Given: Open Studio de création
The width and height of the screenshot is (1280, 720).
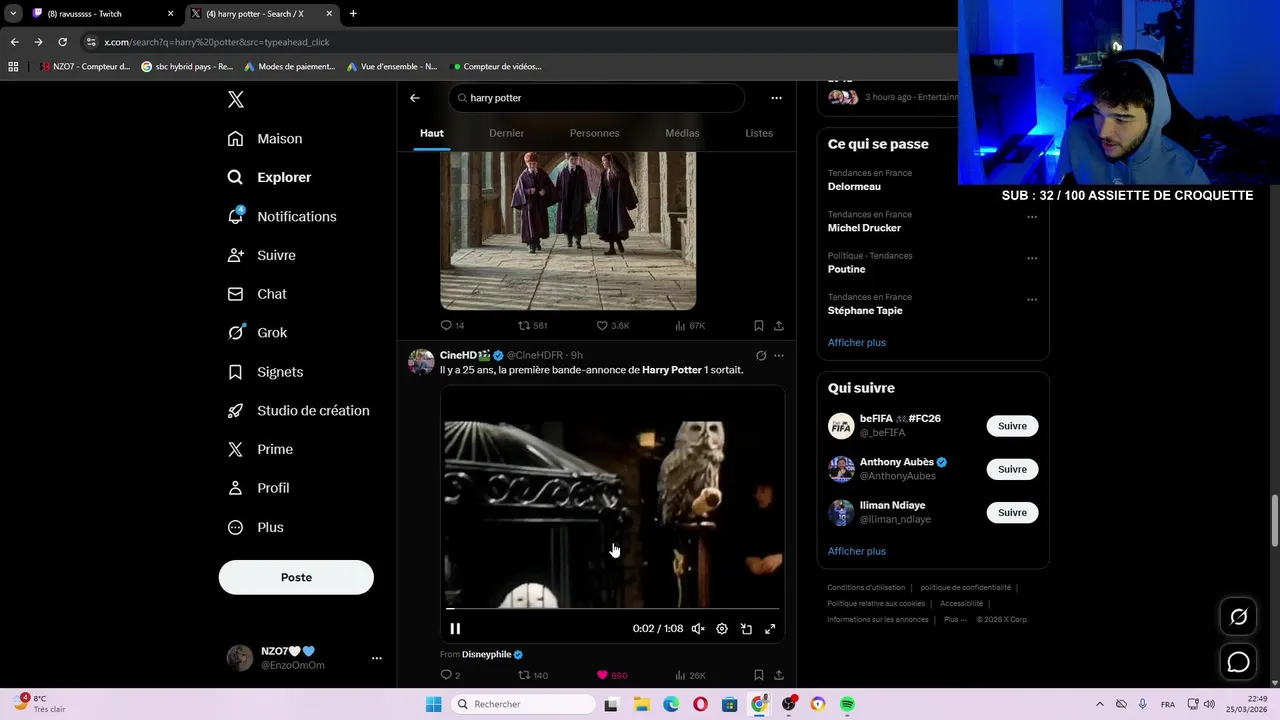Looking at the screenshot, I should 298,411.
